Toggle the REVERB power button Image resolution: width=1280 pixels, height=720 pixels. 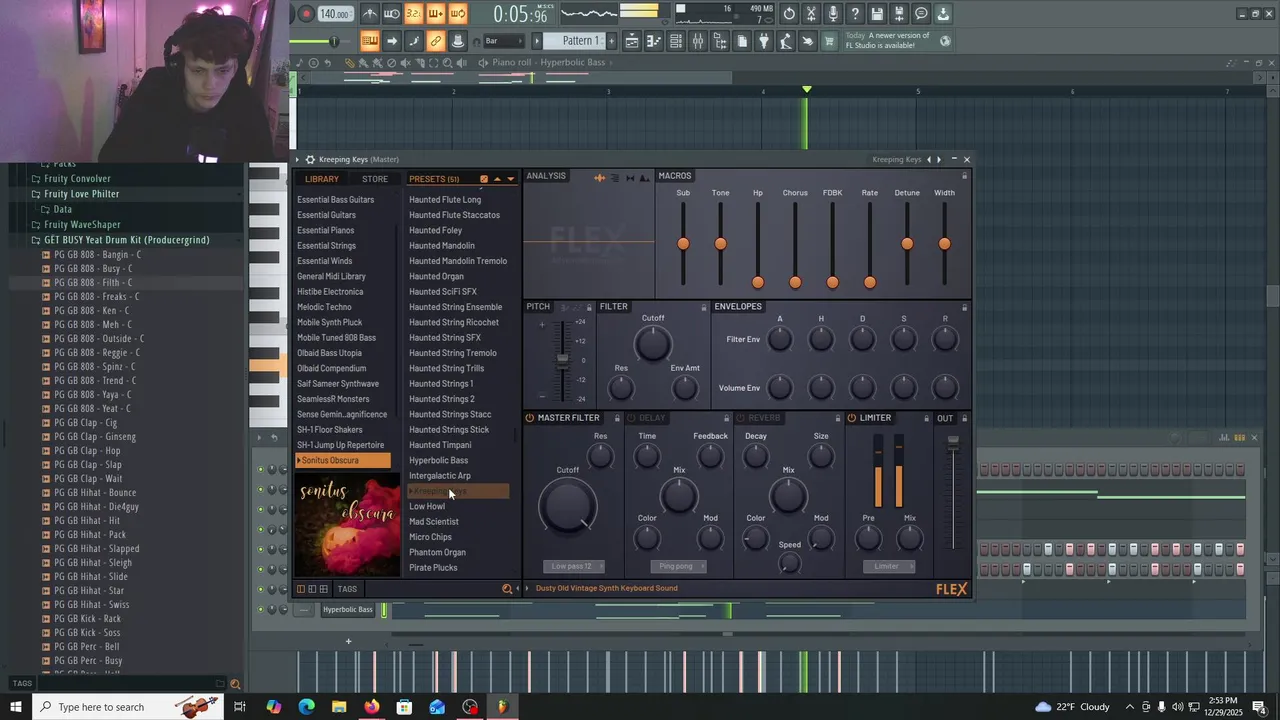coord(741,418)
